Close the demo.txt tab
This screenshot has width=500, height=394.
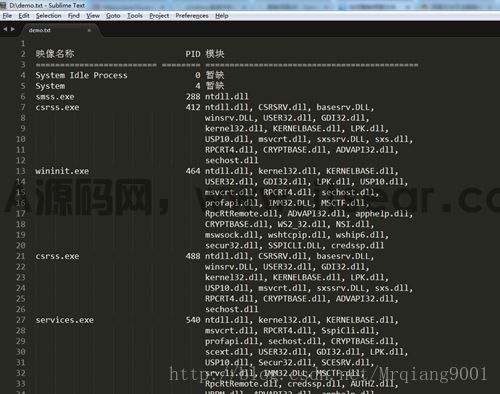click(89, 30)
